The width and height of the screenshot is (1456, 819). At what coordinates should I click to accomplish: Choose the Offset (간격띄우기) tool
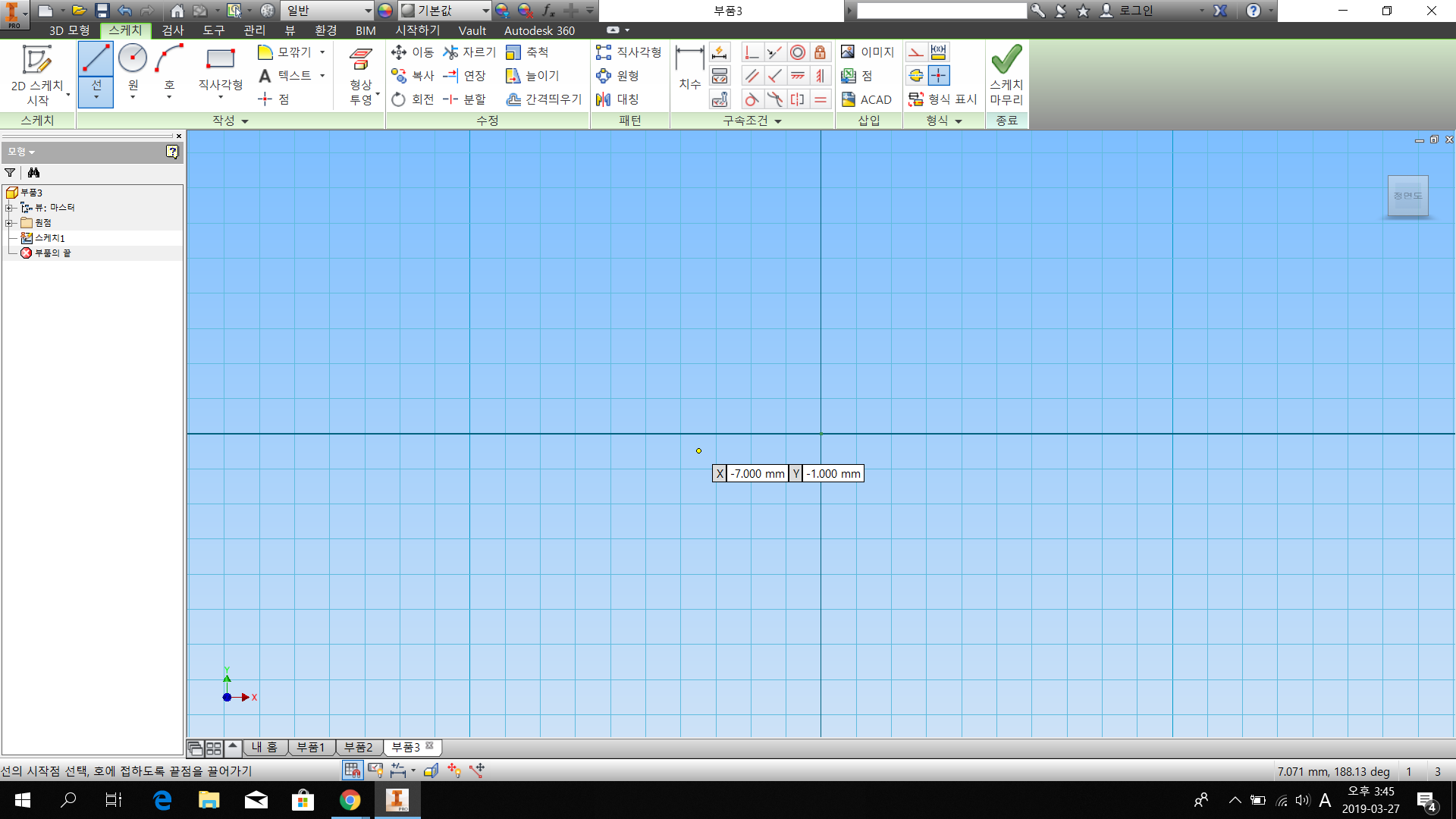pos(544,99)
